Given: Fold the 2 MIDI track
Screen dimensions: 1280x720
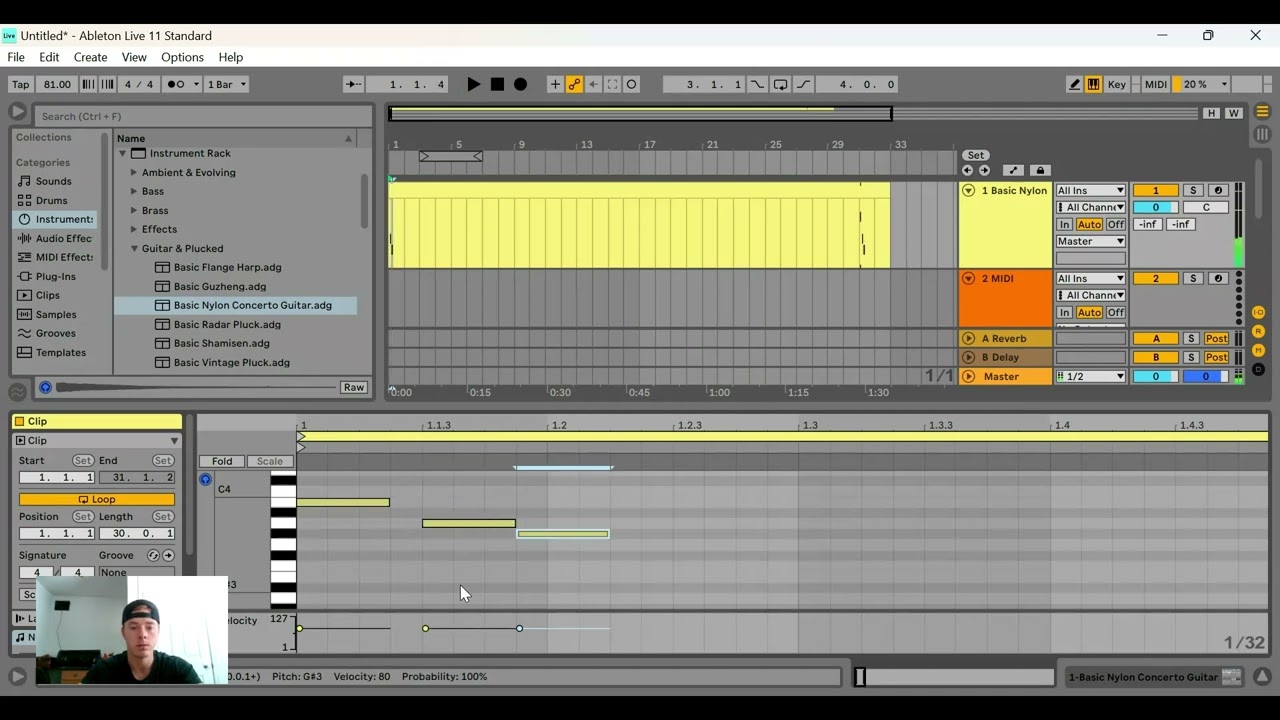Looking at the screenshot, I should pyautogui.click(x=968, y=278).
